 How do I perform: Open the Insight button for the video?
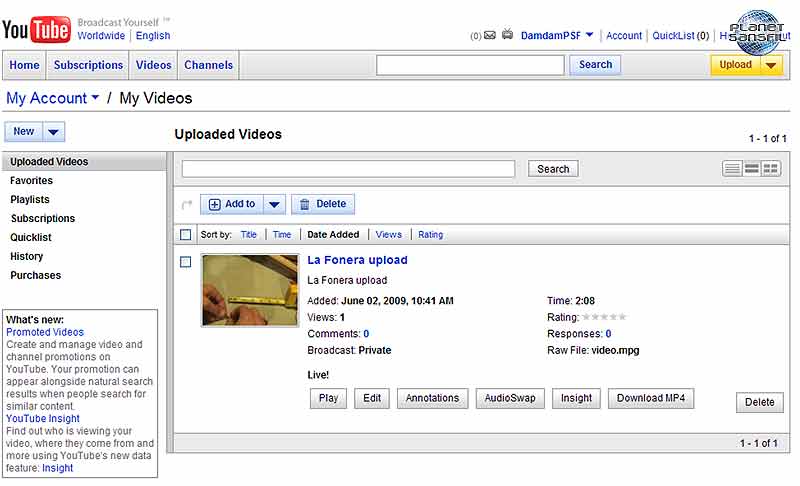[x=576, y=398]
